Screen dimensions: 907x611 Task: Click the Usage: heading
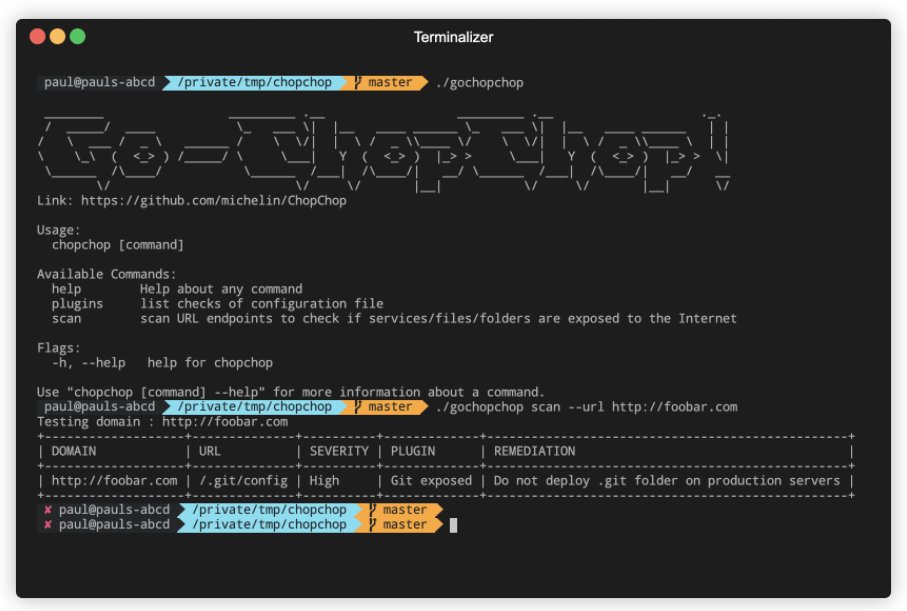tap(58, 230)
